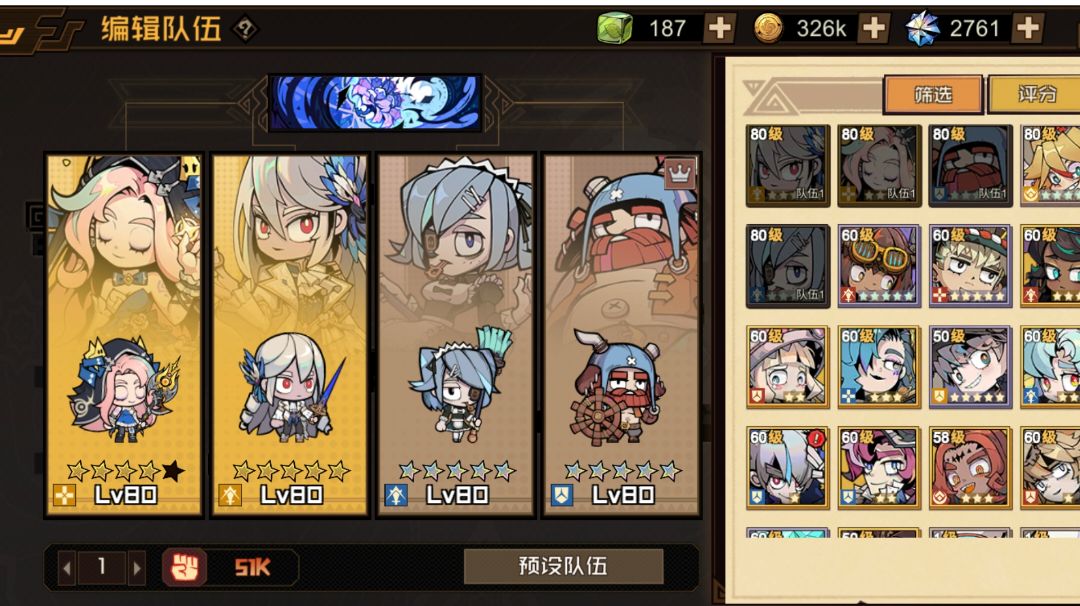1080x606 pixels.
Task: Choose the 58级 red-haired hero portrait
Action: pos(970,468)
